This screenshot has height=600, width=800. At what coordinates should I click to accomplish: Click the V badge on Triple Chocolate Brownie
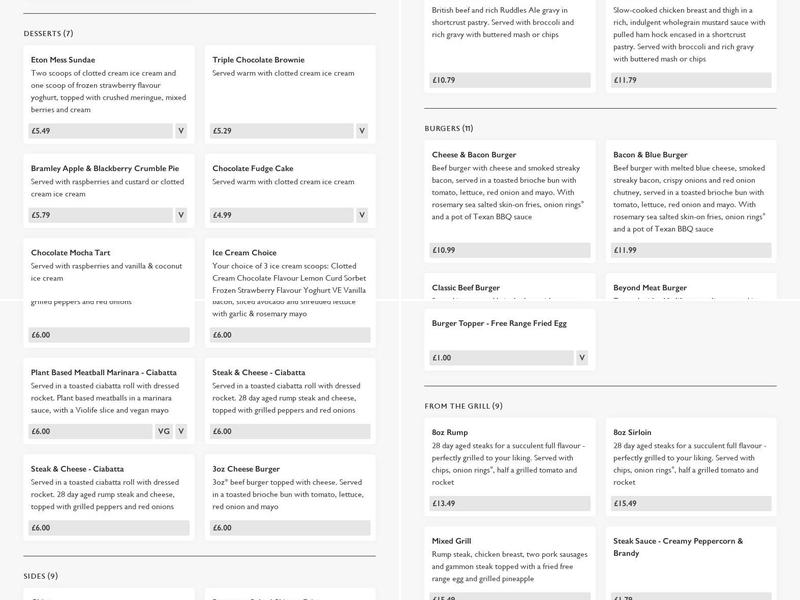point(362,131)
